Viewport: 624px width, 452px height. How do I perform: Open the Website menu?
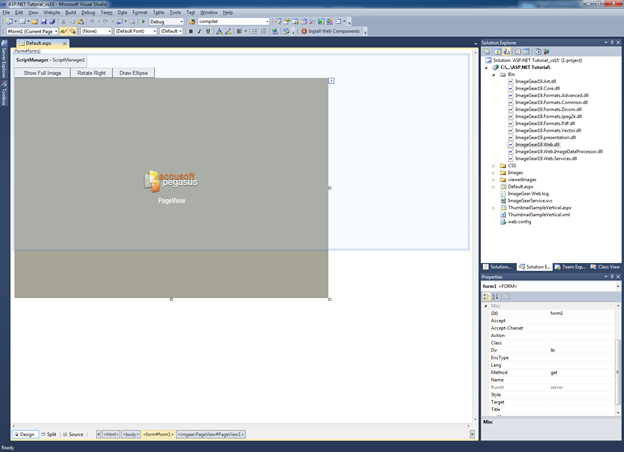click(x=52, y=12)
